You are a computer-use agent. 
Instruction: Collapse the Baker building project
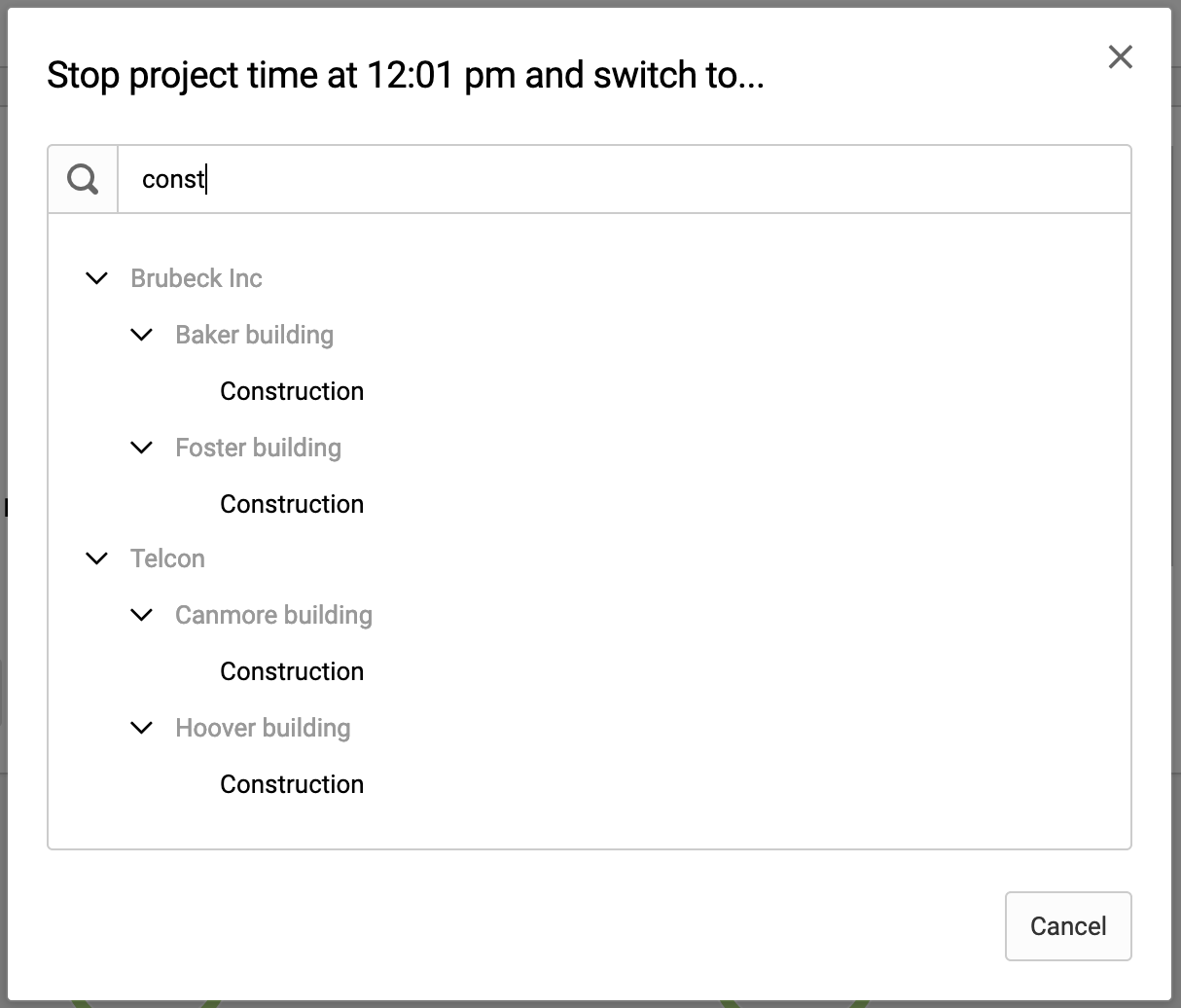142,335
